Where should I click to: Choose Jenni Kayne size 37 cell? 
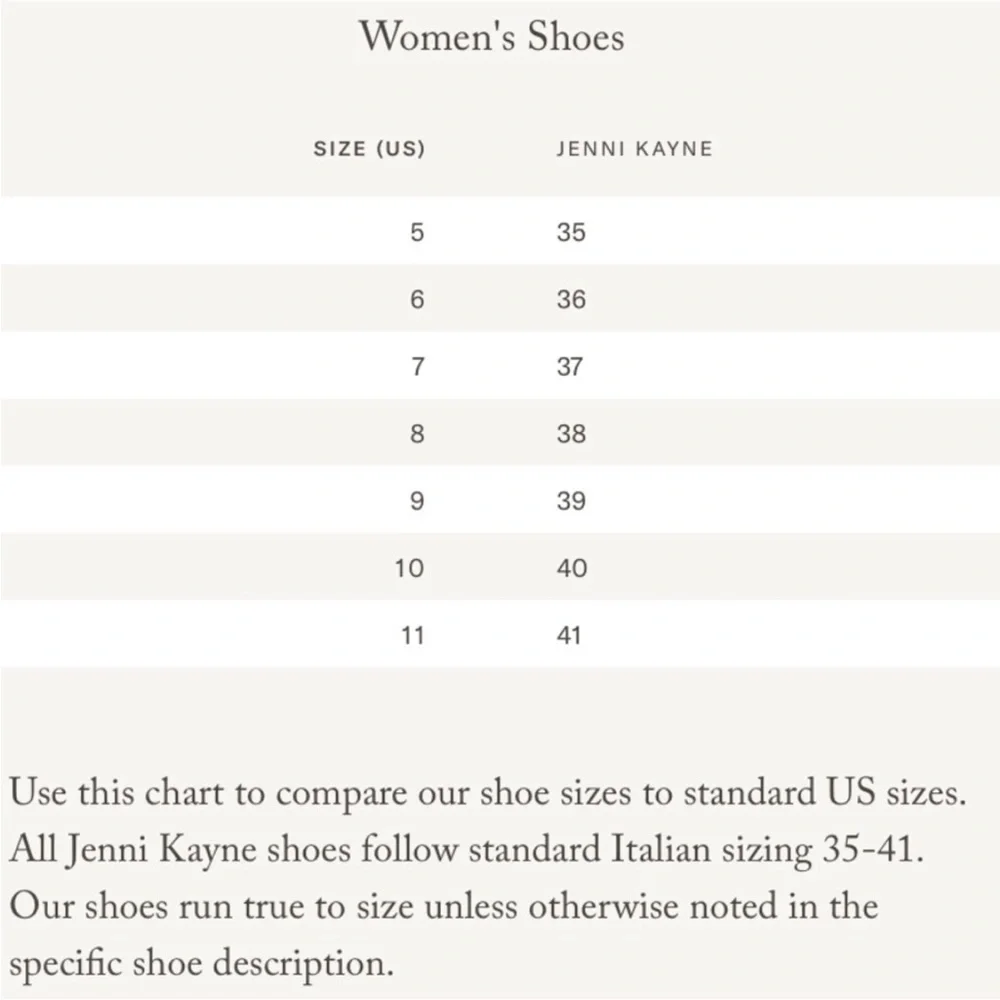[x=570, y=367]
